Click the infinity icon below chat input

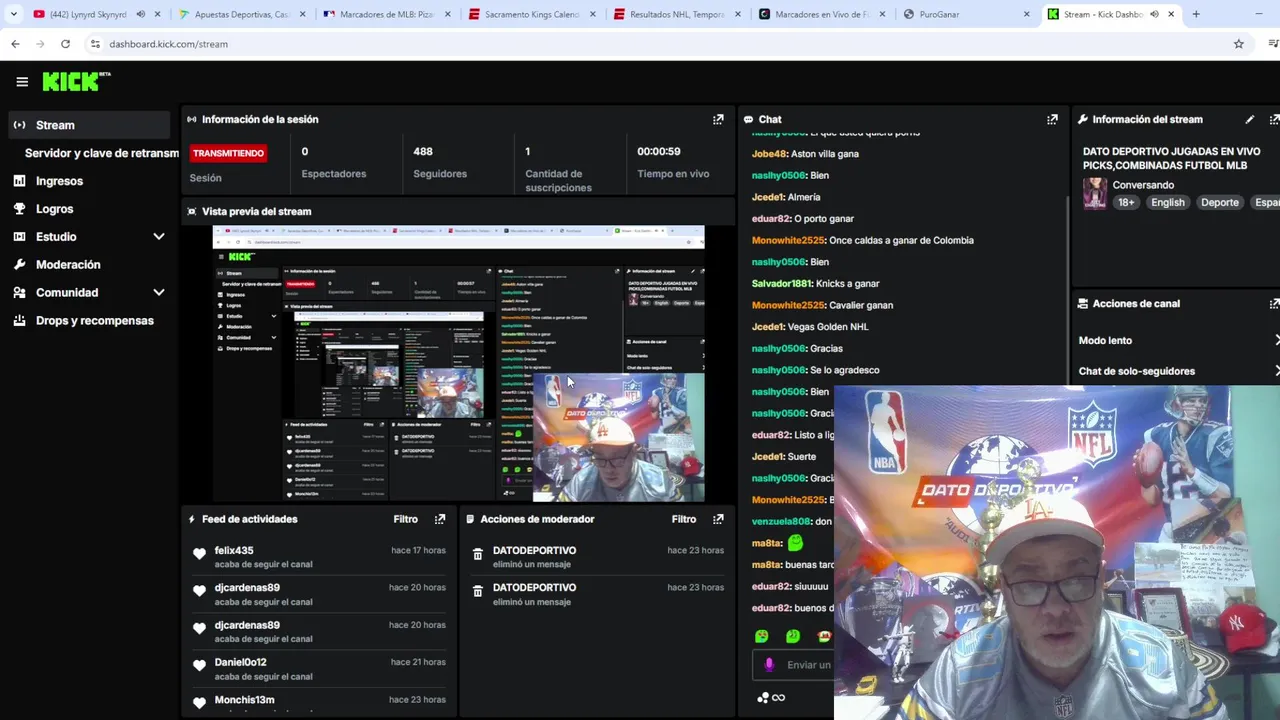[x=778, y=698]
